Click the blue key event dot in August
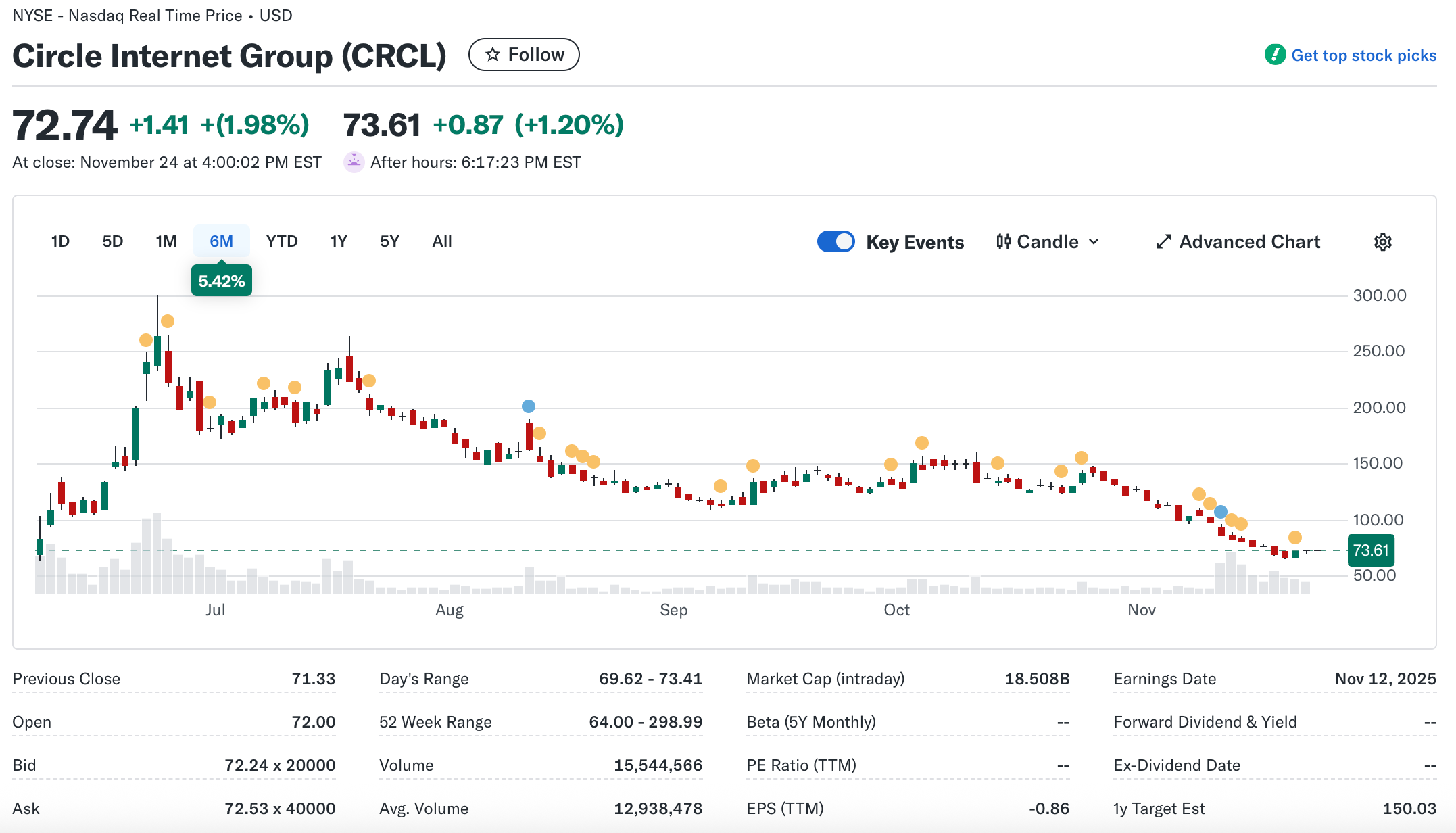Screen dimensions: 1456x833 tap(529, 406)
